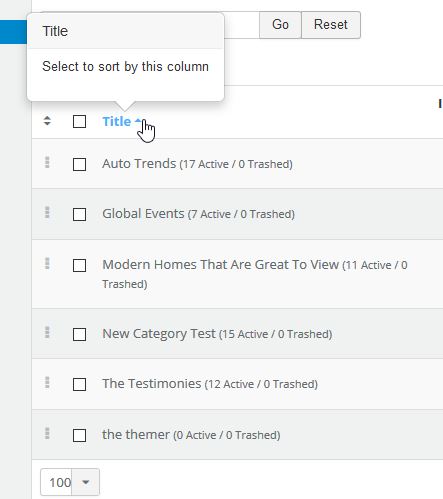Sort by the Title column header

click(116, 121)
